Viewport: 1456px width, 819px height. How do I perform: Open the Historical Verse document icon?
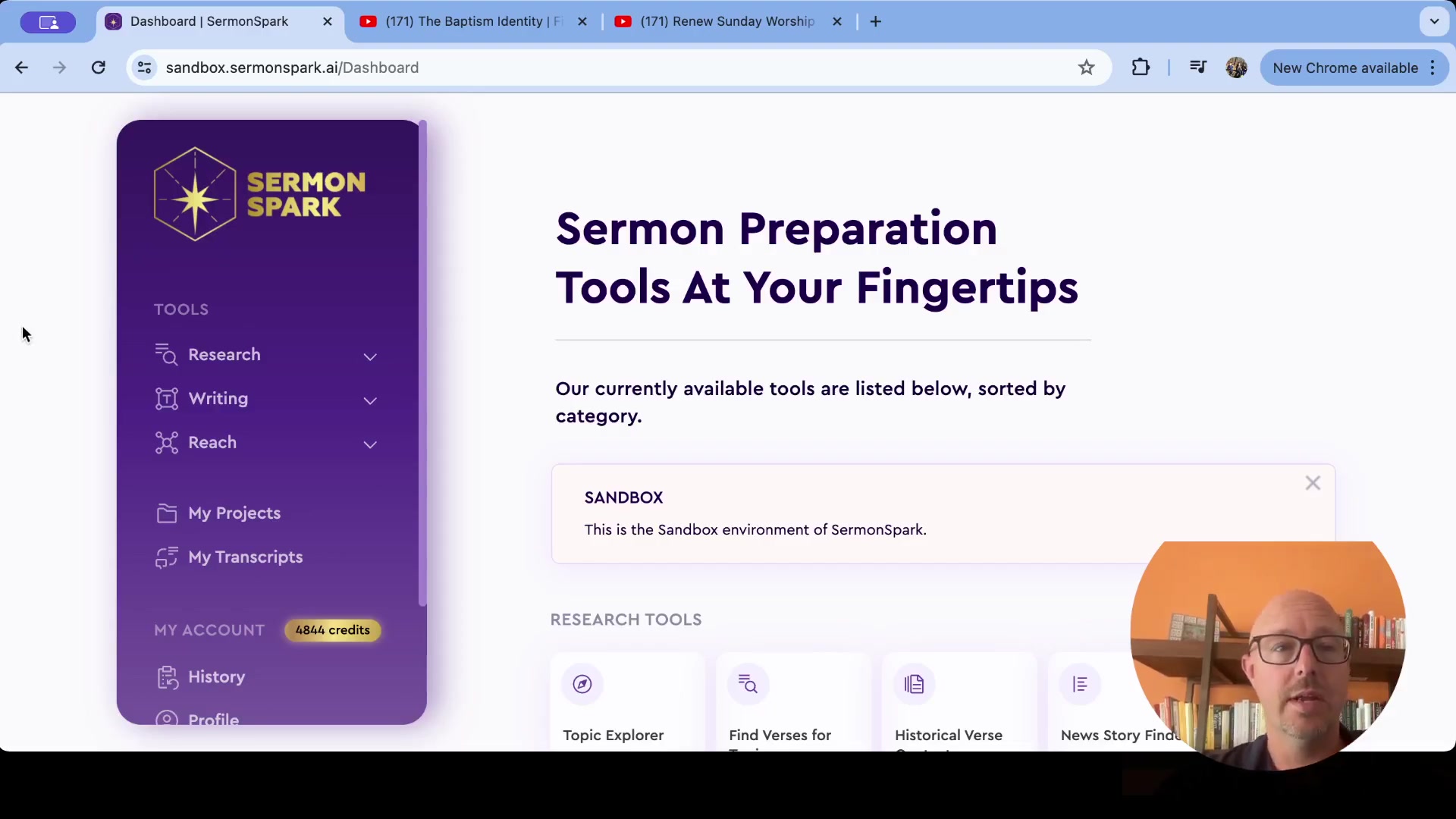click(x=915, y=684)
